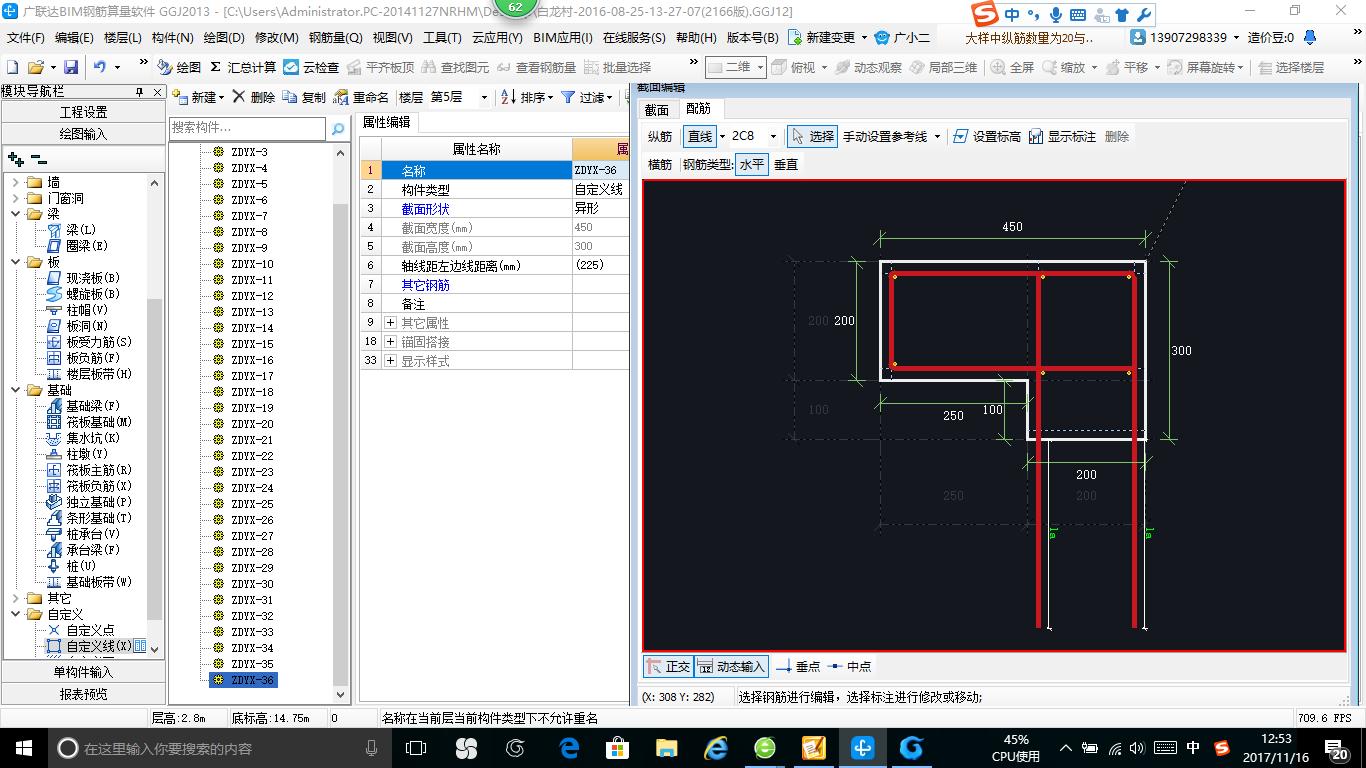Click taskbar Task View icon

416,747
